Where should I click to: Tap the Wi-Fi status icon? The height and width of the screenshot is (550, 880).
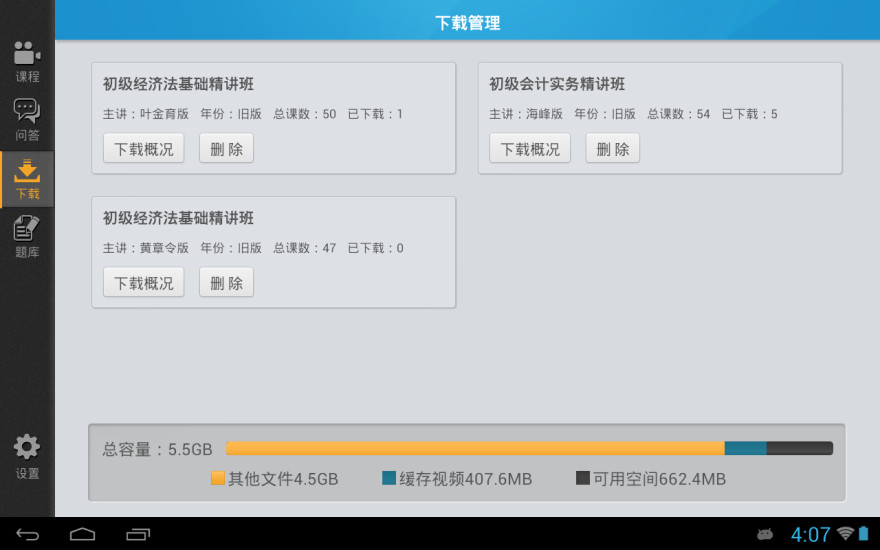[x=845, y=534]
